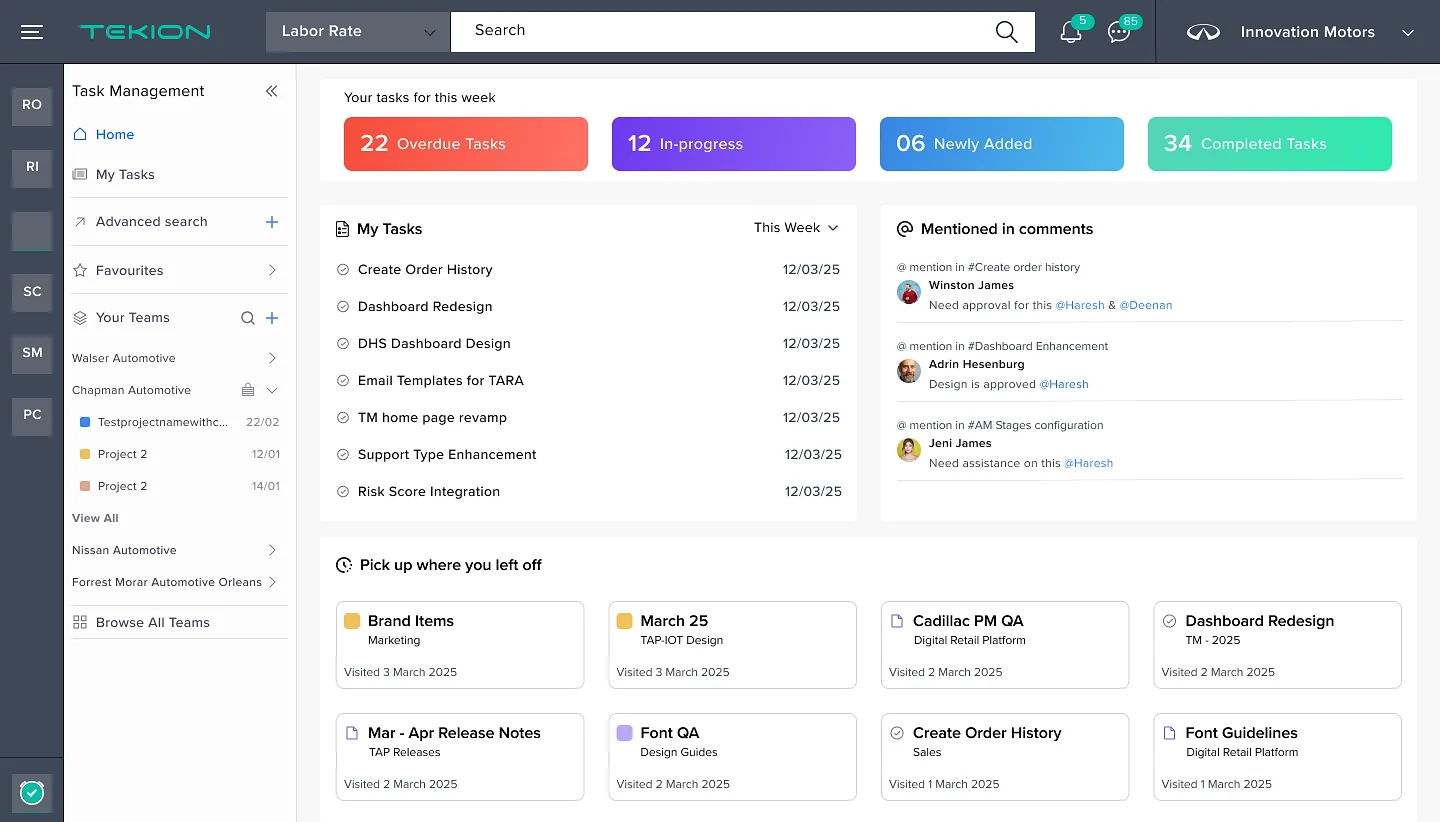Image resolution: width=1440 pixels, height=822 pixels.
Task: Open the SM module in left rail
Action: click(x=32, y=353)
